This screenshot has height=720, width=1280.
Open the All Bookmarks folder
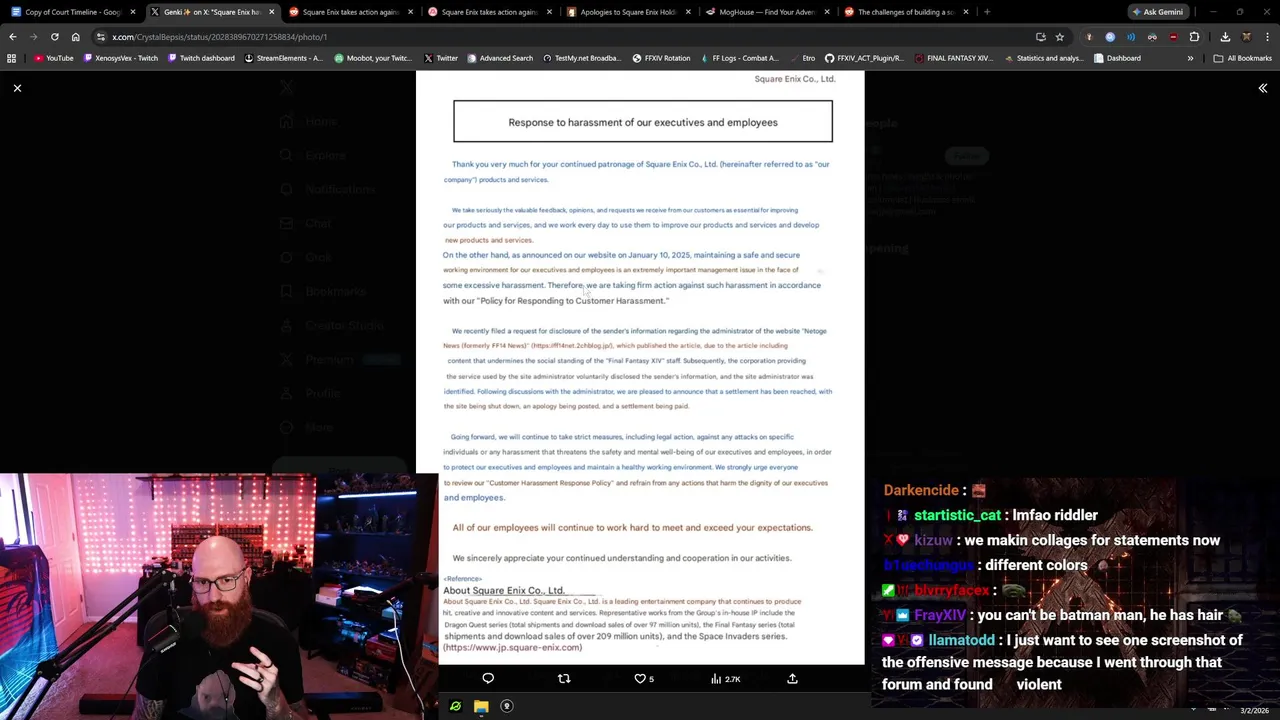tap(1242, 58)
